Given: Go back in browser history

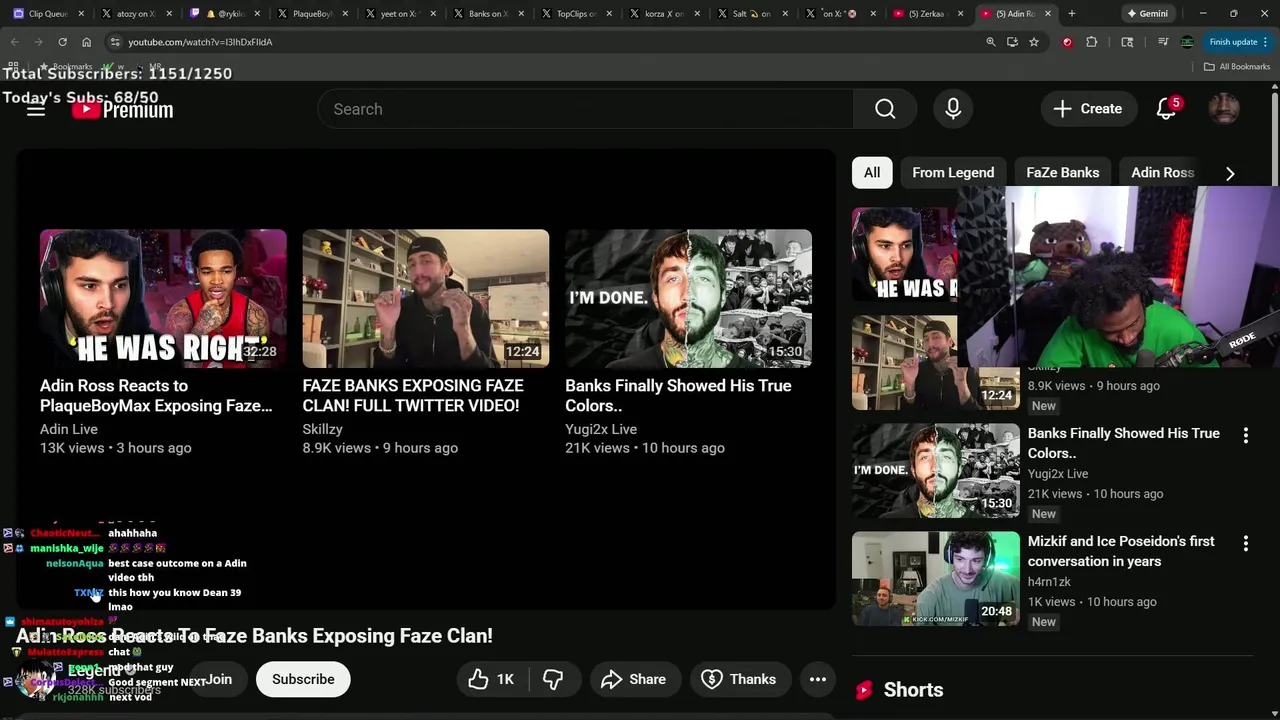Looking at the screenshot, I should pos(14,42).
